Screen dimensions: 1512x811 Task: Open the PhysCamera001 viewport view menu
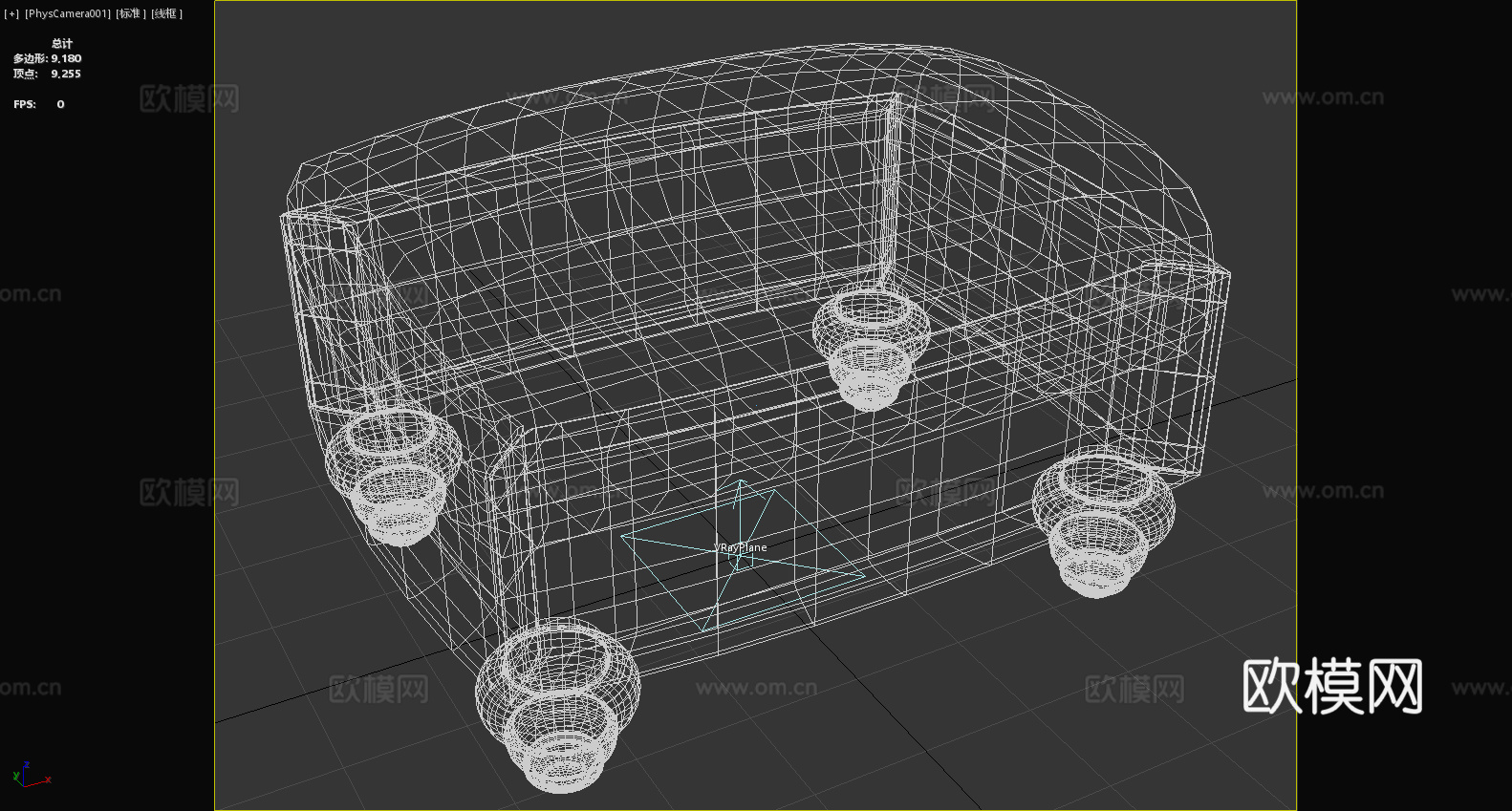68,13
